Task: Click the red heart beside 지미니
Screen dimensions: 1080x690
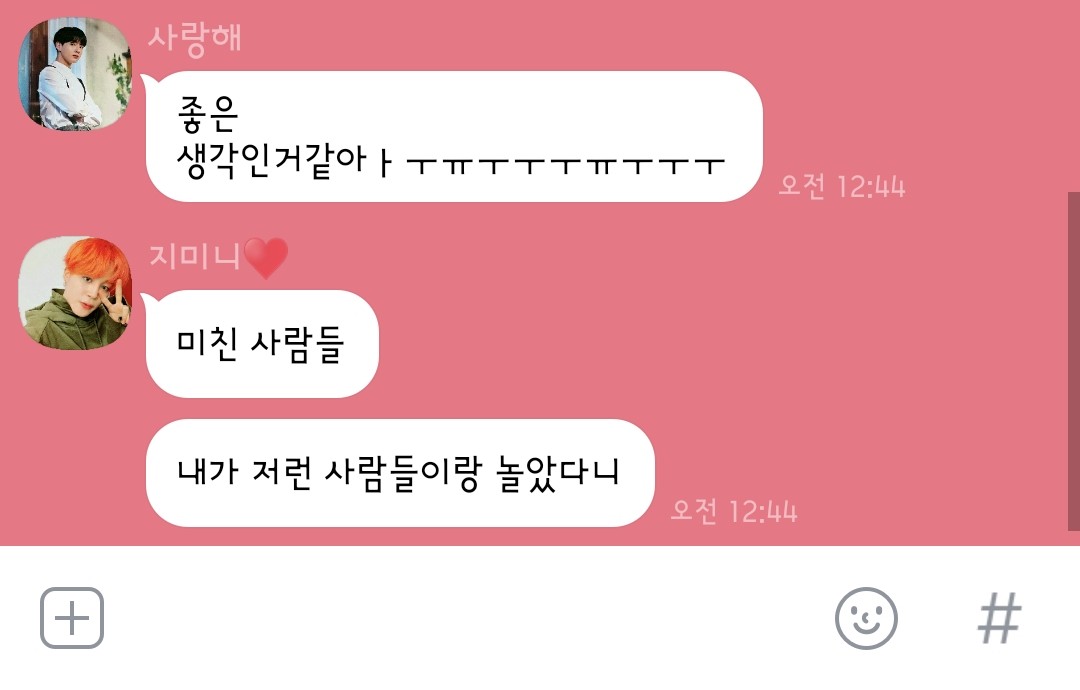Action: (x=266, y=258)
